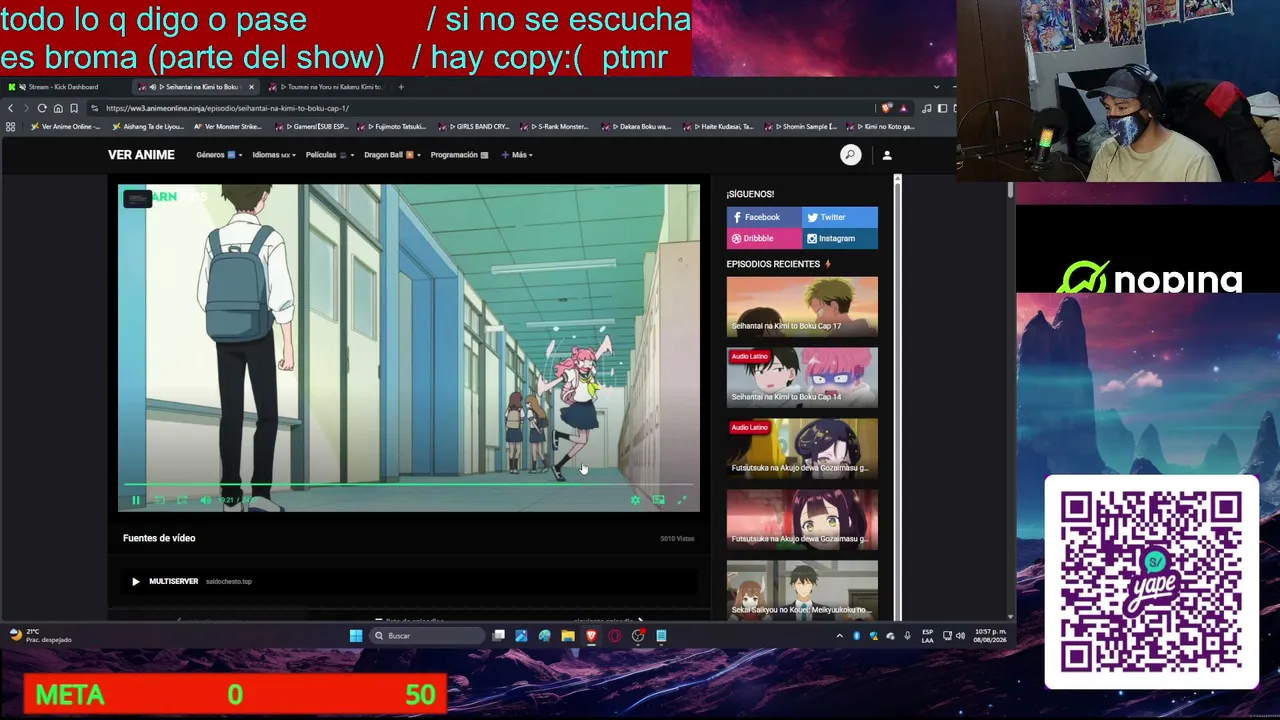
Task: Open bookmark Haite Kudasai
Action: click(x=719, y=127)
